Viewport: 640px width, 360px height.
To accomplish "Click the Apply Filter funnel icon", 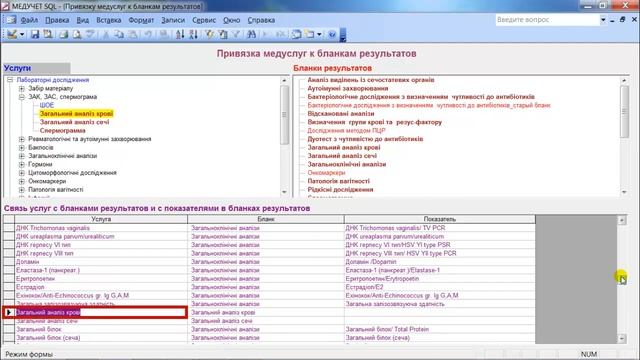I will (x=236, y=34).
